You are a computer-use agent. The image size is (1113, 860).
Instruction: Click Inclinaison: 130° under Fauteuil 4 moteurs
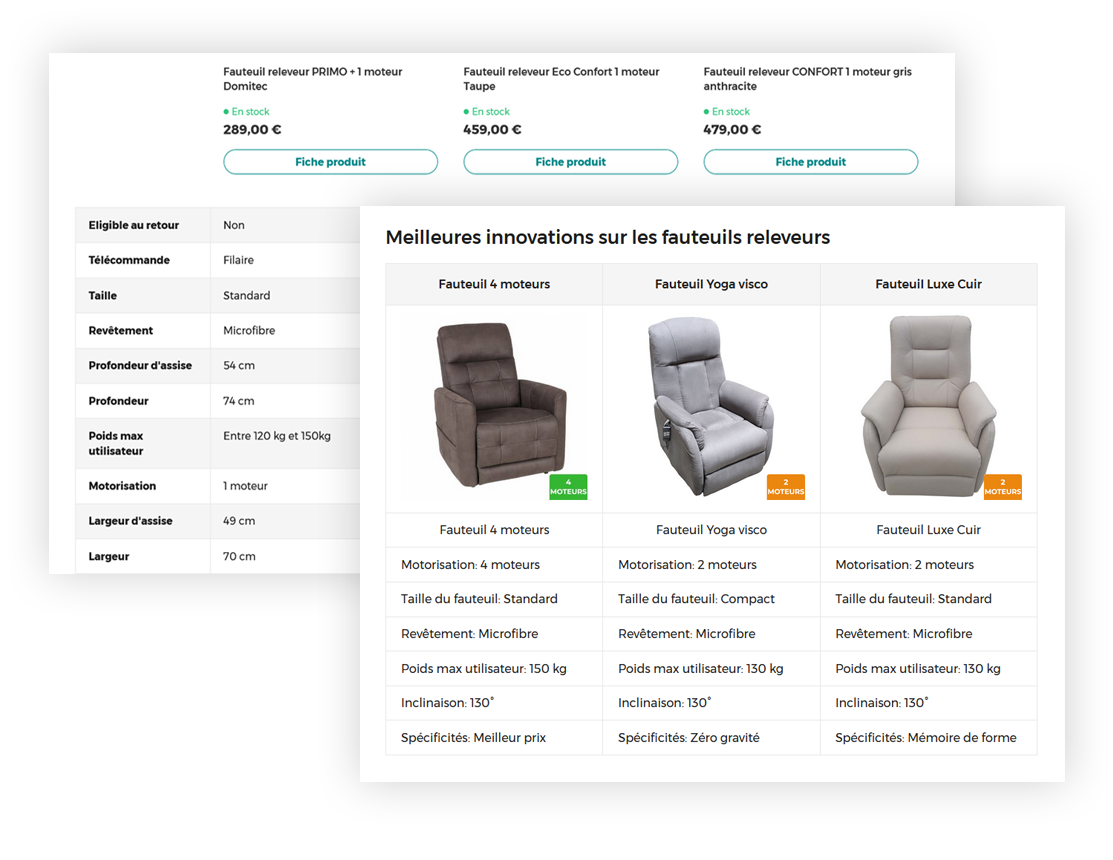pyautogui.click(x=494, y=703)
